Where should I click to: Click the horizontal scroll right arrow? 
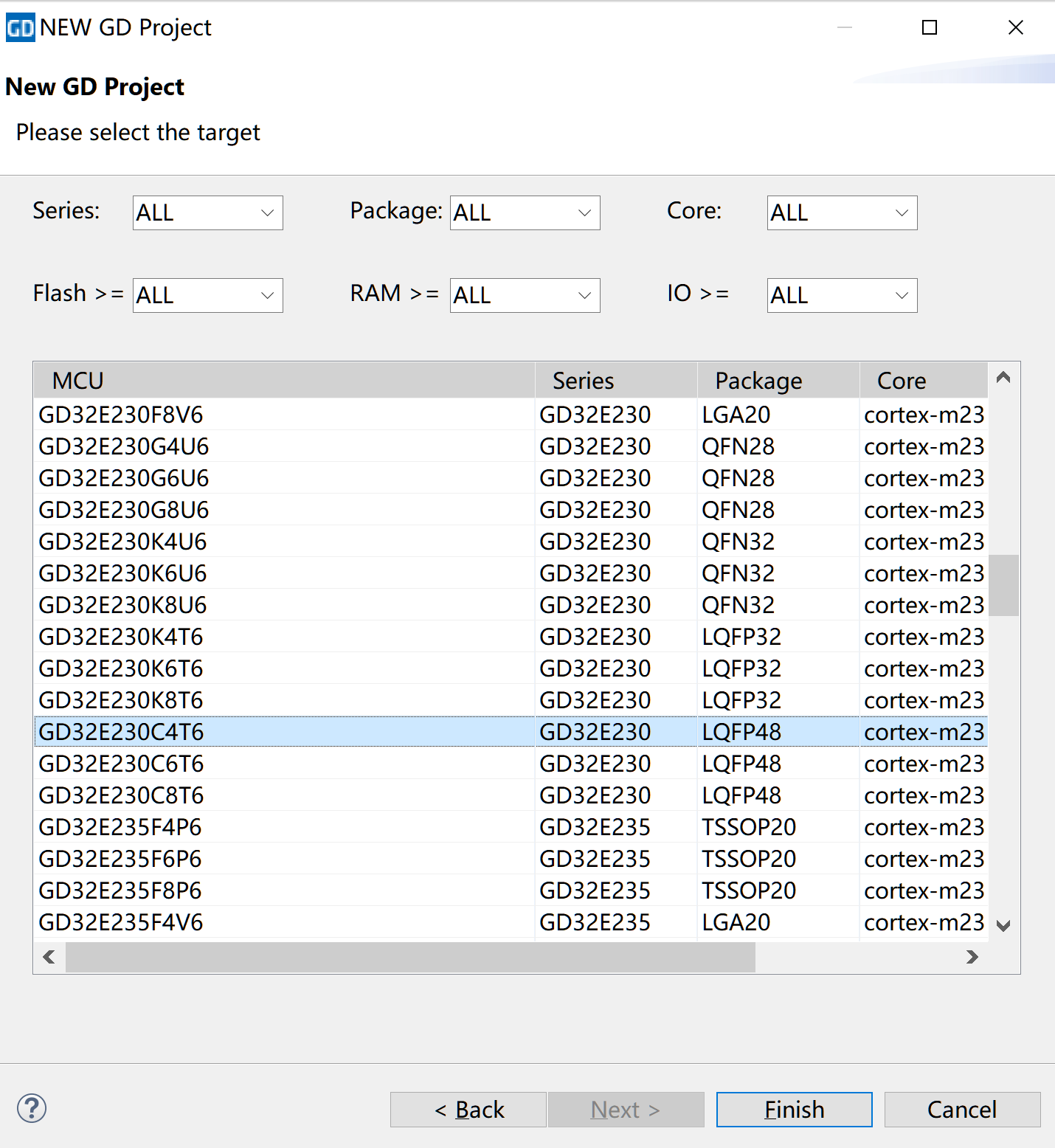[x=972, y=957]
